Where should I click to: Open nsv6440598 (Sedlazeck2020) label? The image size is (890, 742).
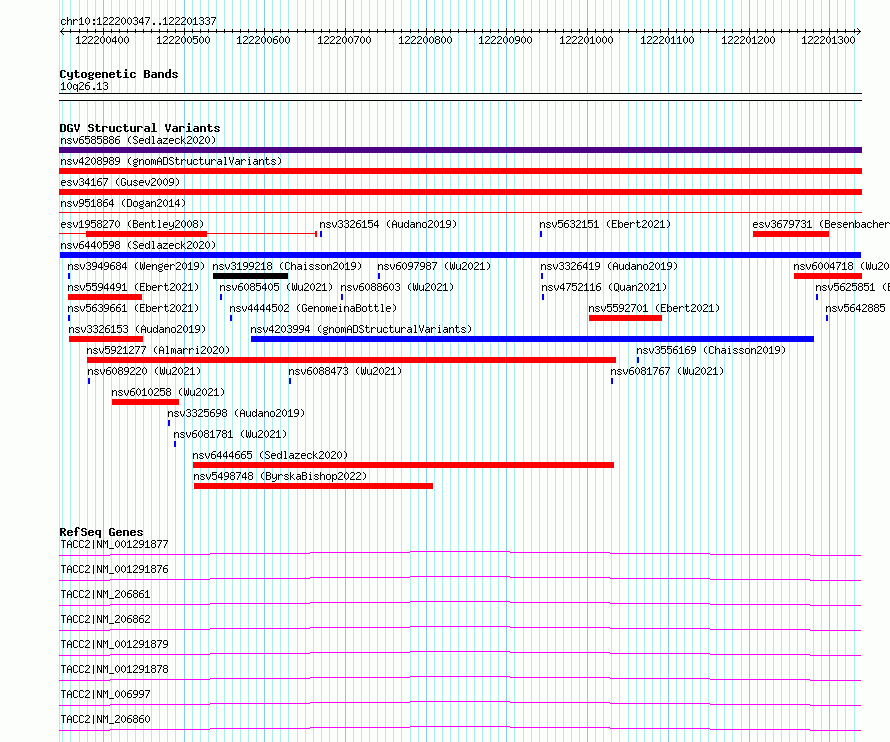click(x=138, y=245)
